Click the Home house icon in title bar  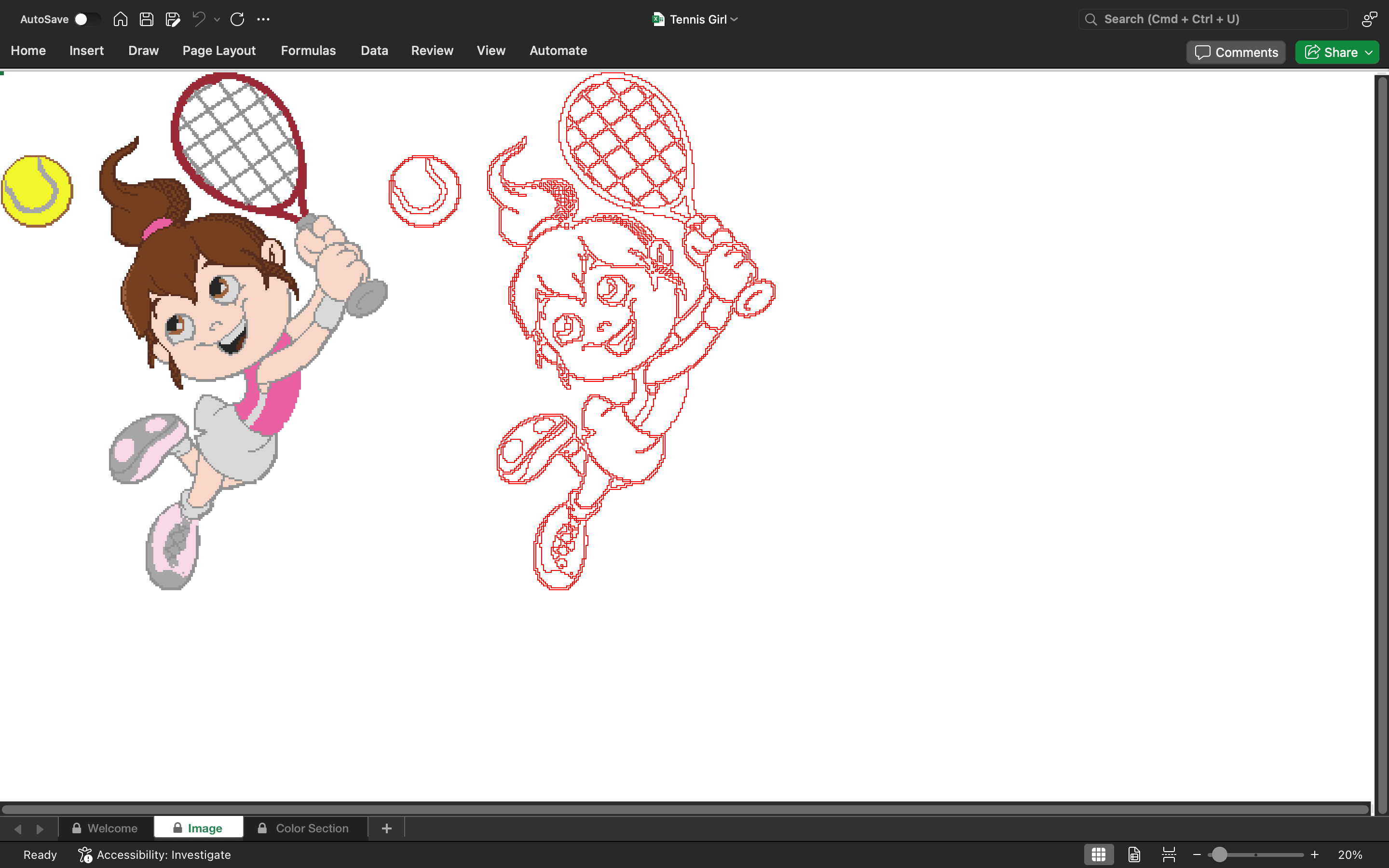pyautogui.click(x=120, y=19)
